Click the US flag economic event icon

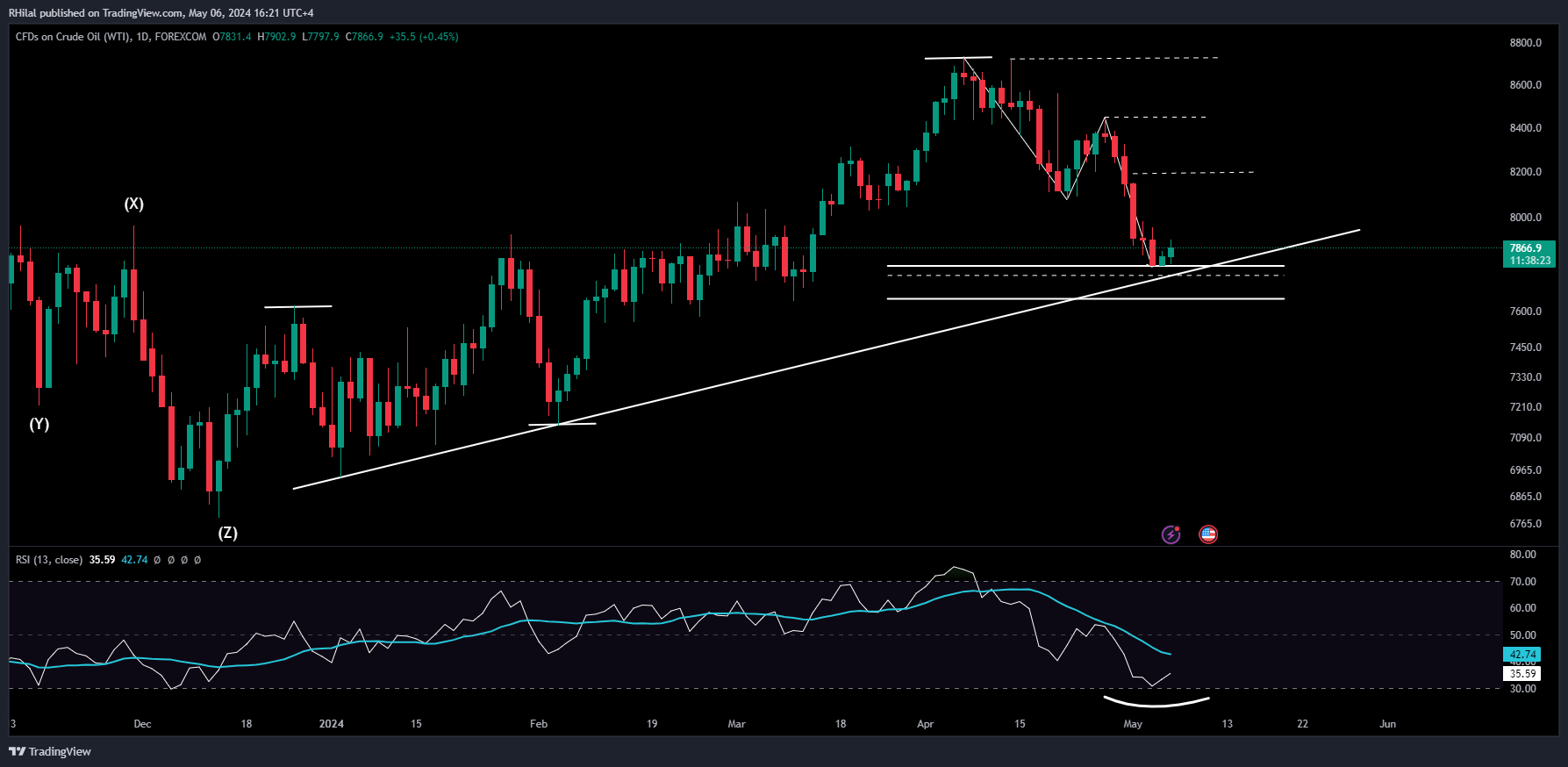coord(1208,534)
